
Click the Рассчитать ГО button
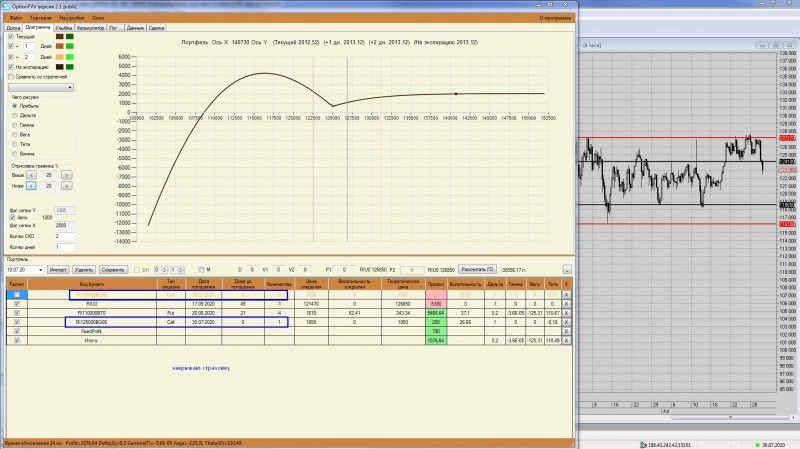pyautogui.click(x=477, y=269)
